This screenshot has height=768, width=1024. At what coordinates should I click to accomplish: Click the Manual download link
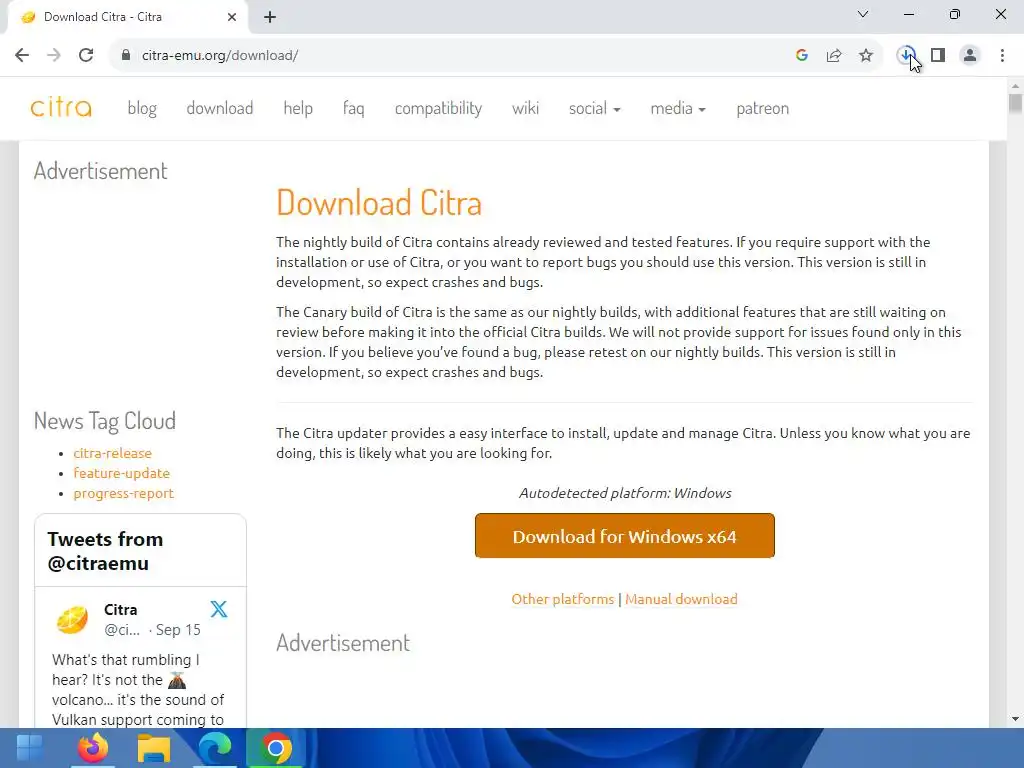681,599
